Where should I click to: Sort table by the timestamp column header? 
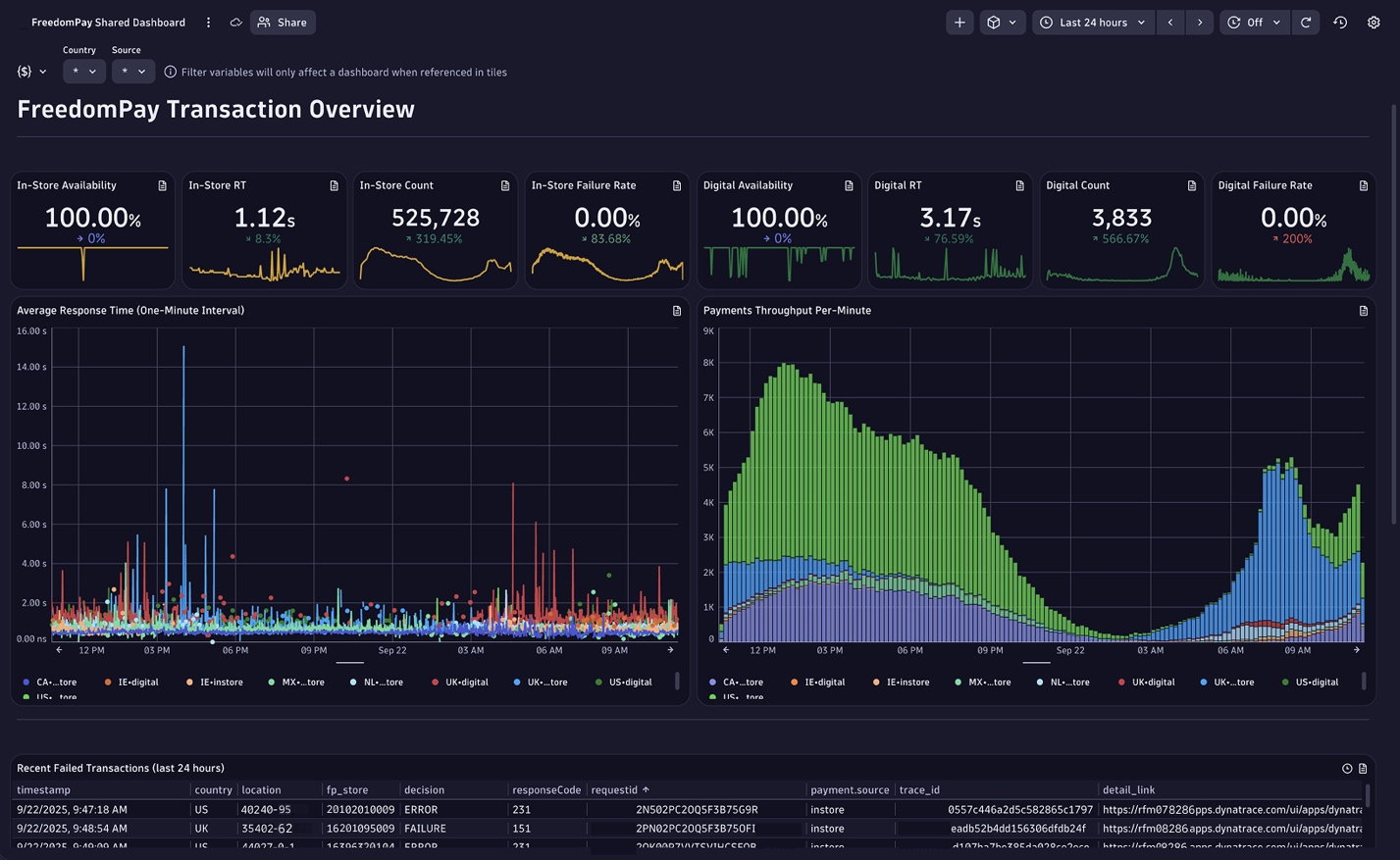[x=44, y=789]
